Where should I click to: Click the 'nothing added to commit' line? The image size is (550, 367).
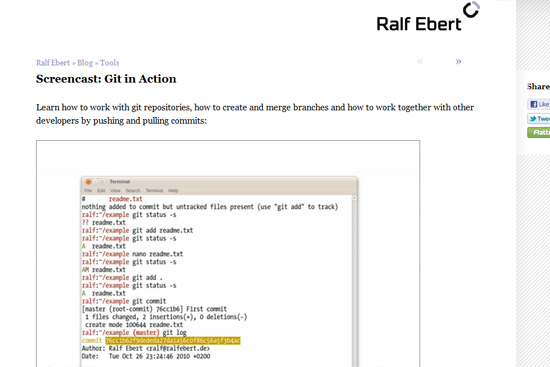210,207
